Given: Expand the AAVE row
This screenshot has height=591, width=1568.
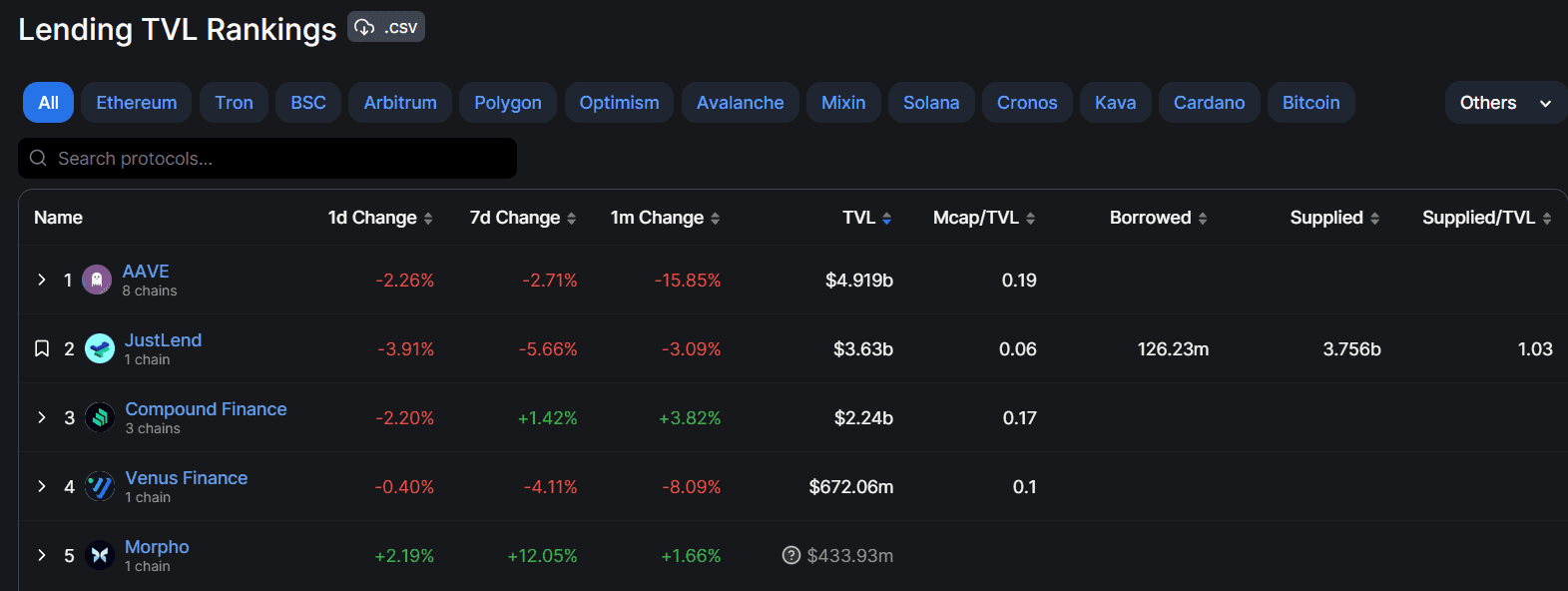Looking at the screenshot, I should [x=42, y=280].
